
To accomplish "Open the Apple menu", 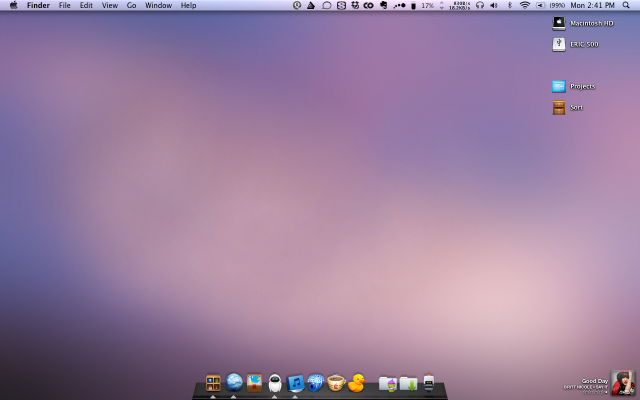I will pyautogui.click(x=13, y=5).
